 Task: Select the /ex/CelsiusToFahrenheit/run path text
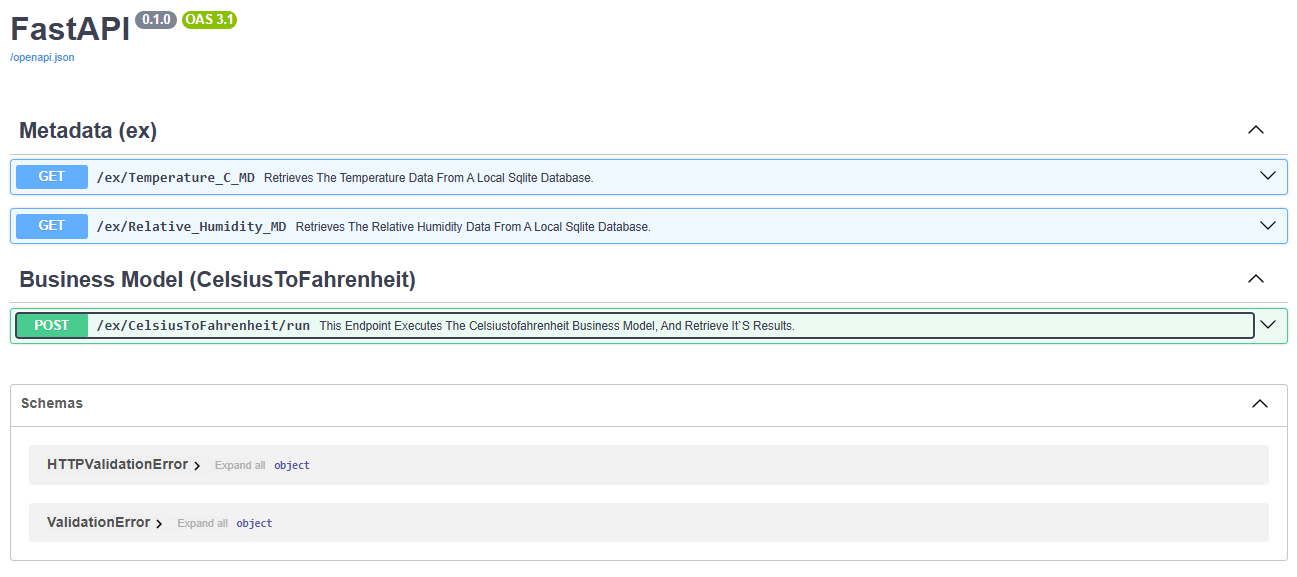[204, 326]
